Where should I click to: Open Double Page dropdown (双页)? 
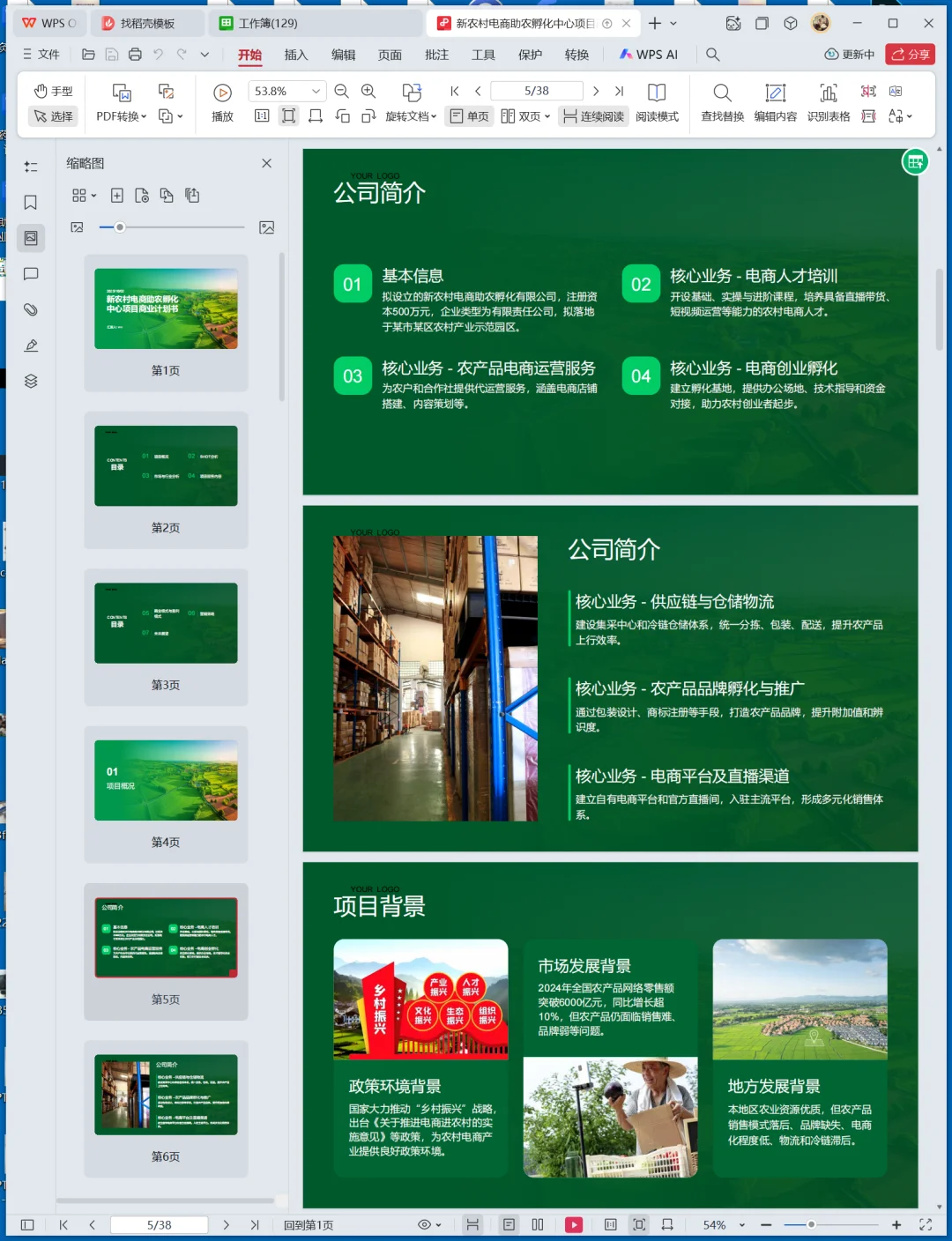tap(525, 116)
